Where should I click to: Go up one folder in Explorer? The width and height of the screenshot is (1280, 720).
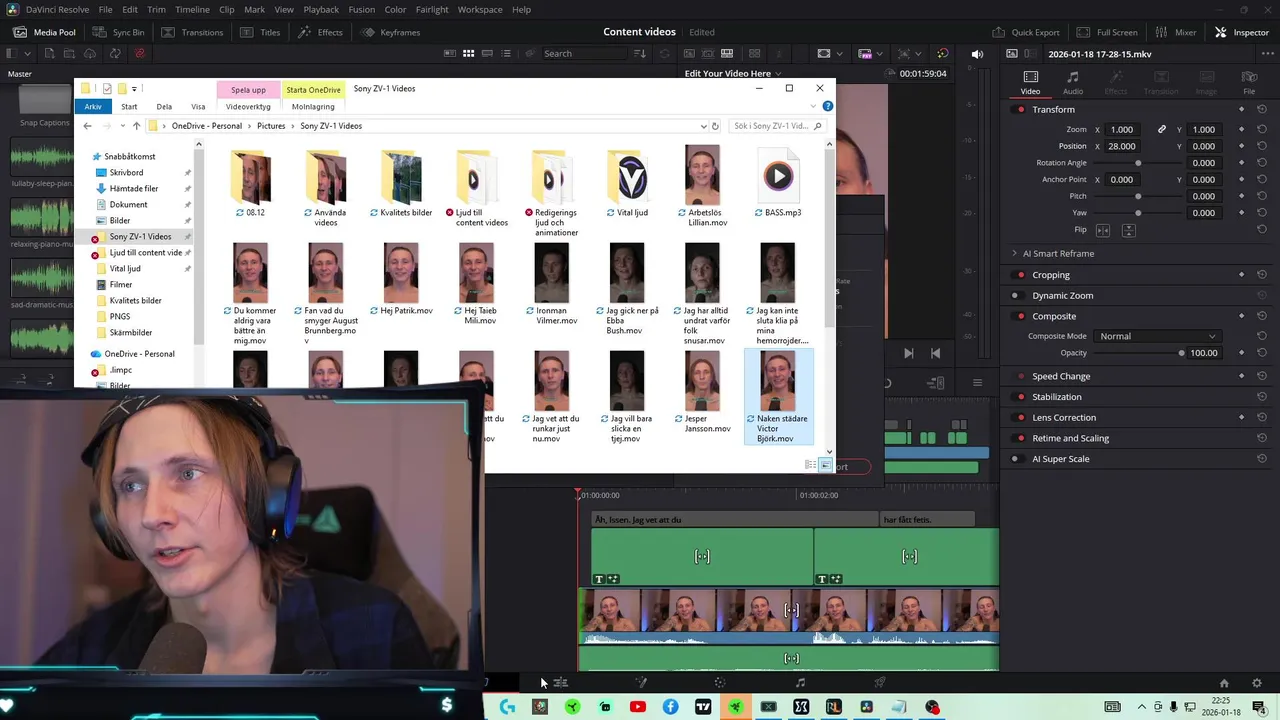tap(137, 126)
